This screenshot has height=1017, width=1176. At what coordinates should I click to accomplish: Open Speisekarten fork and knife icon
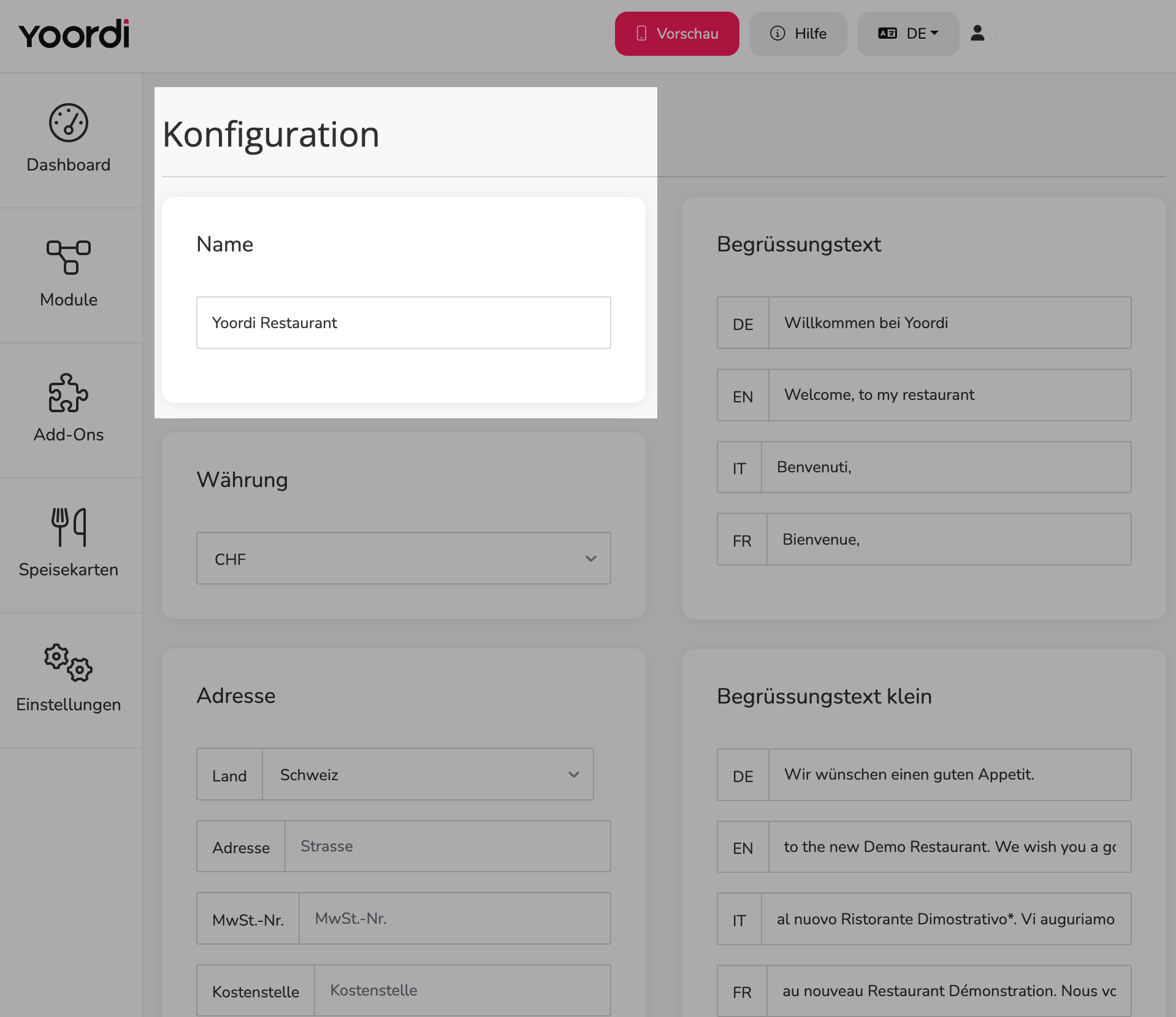point(69,527)
